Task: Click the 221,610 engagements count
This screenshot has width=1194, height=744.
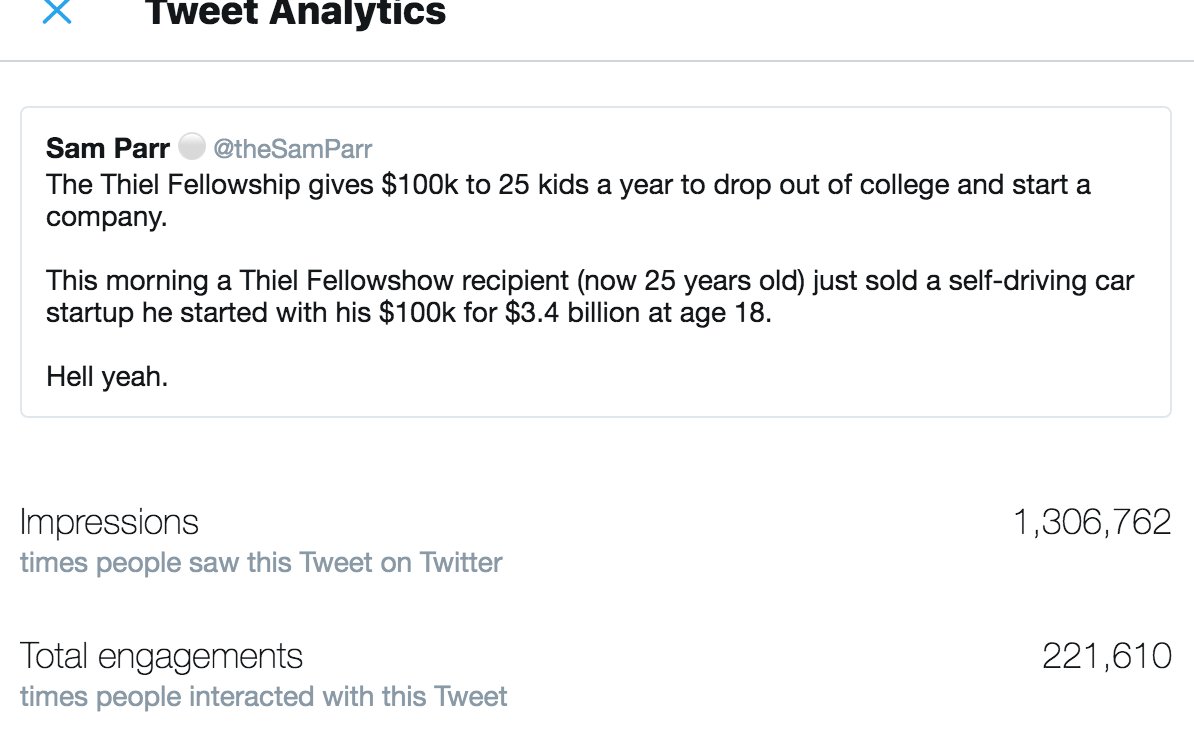Action: [x=1106, y=656]
